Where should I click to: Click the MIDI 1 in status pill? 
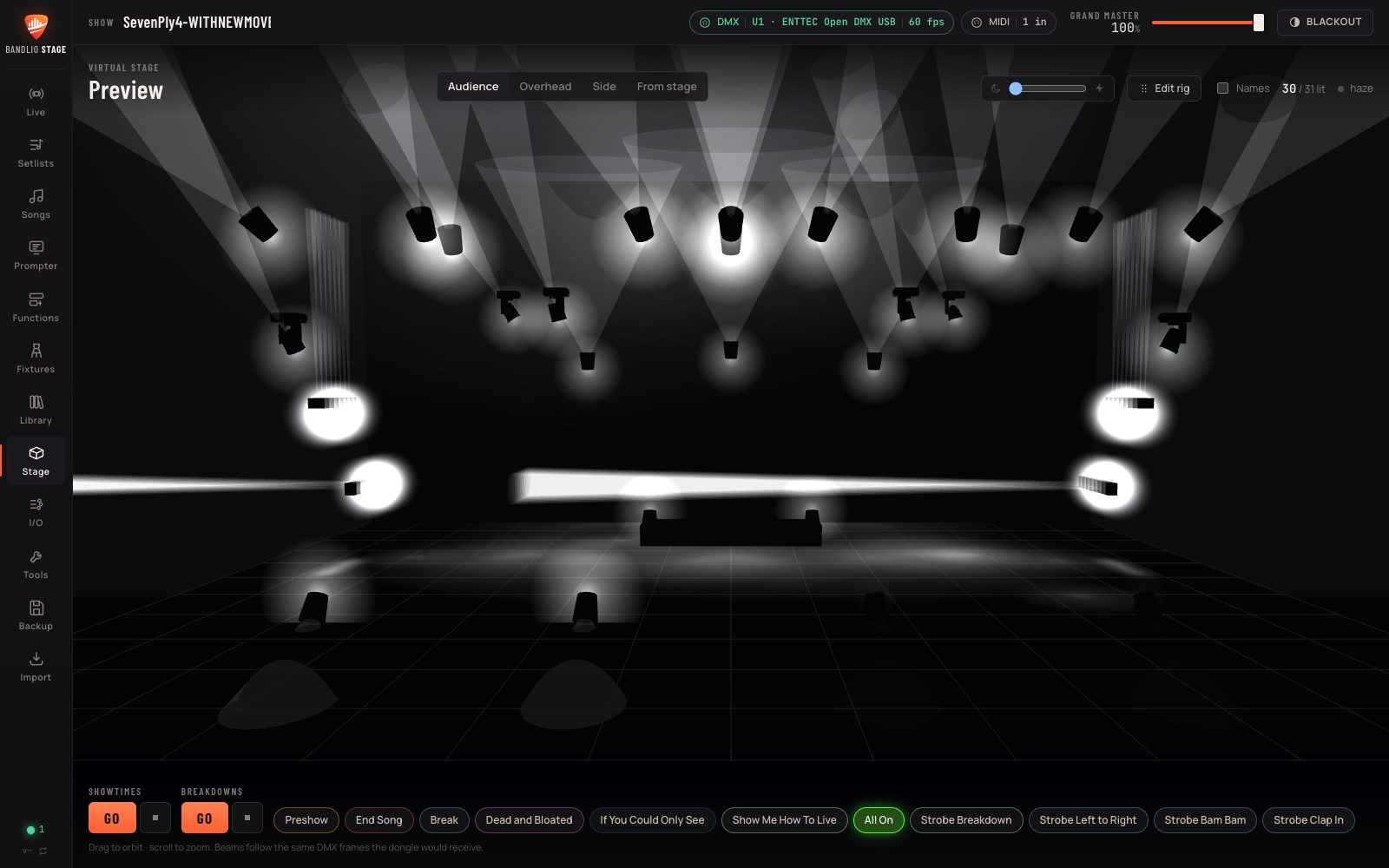pos(1008,23)
